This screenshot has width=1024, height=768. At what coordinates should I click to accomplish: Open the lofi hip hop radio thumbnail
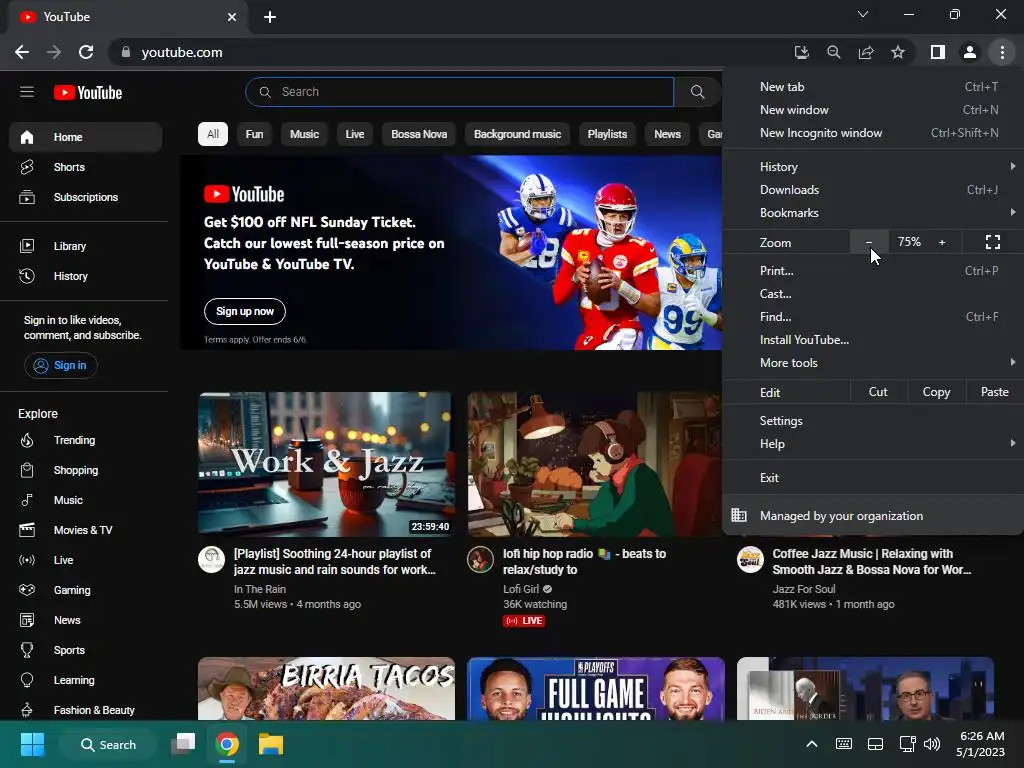tap(595, 464)
